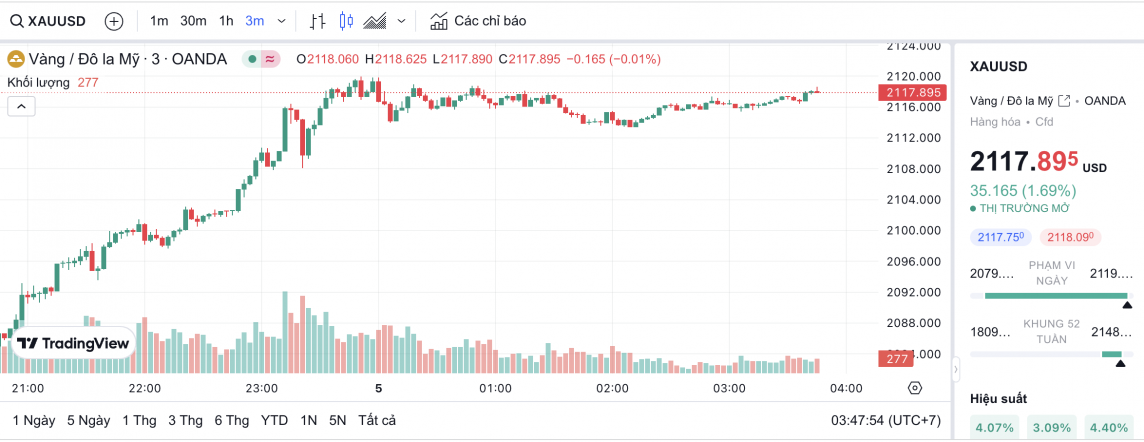Open Các chỉ báo indicators
1144x442 pixels.
point(478,21)
